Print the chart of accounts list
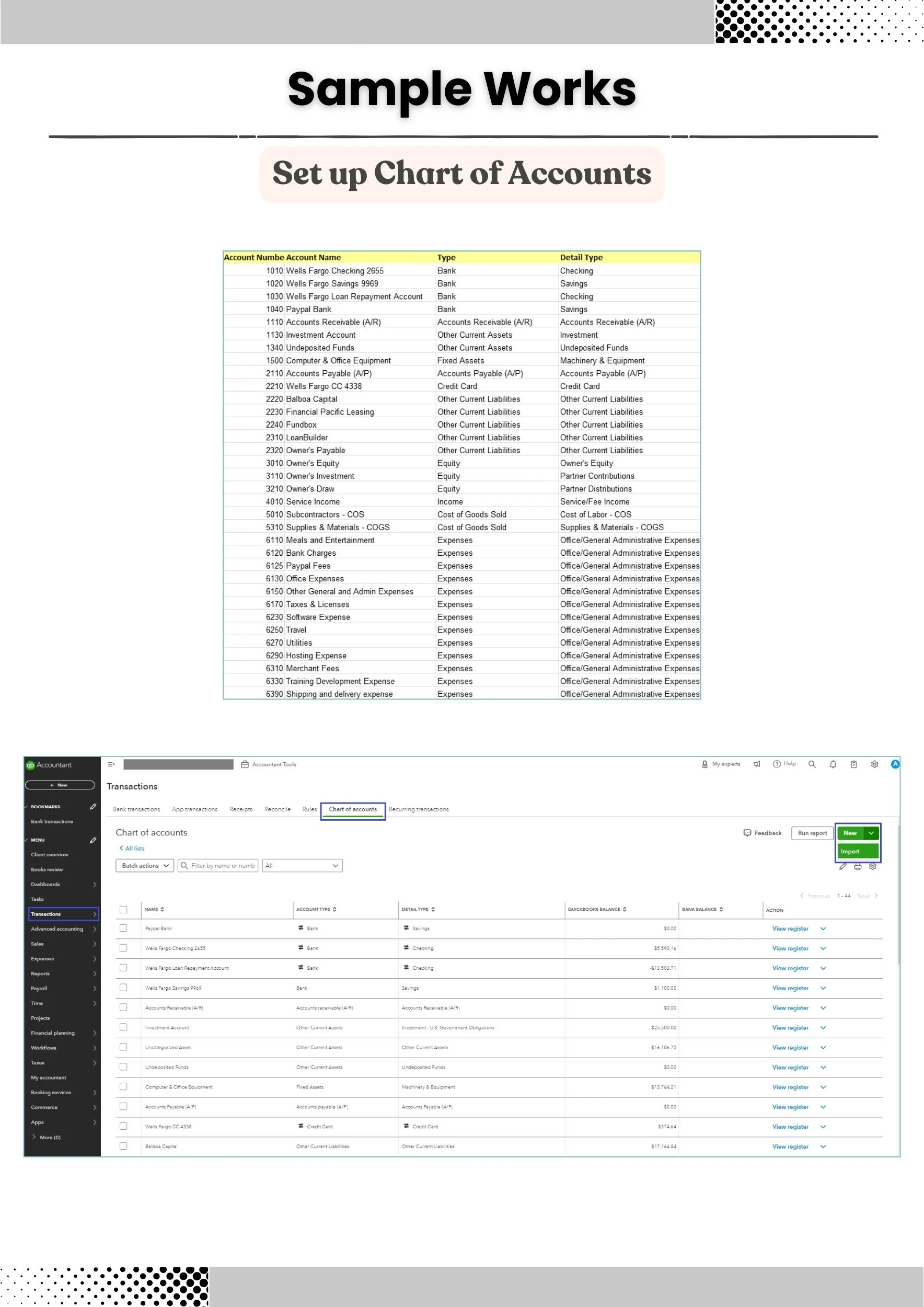Screen dimensions: 924x1307 (x=858, y=866)
